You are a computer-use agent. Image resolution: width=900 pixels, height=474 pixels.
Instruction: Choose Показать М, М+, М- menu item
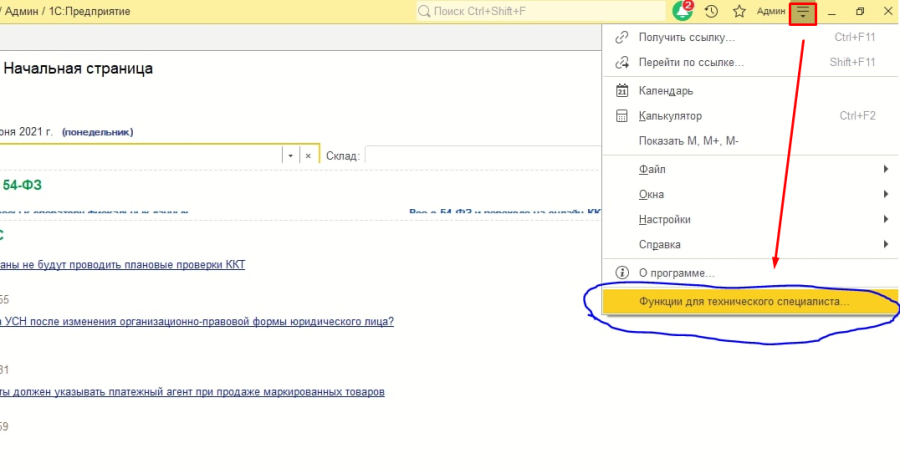click(x=688, y=141)
